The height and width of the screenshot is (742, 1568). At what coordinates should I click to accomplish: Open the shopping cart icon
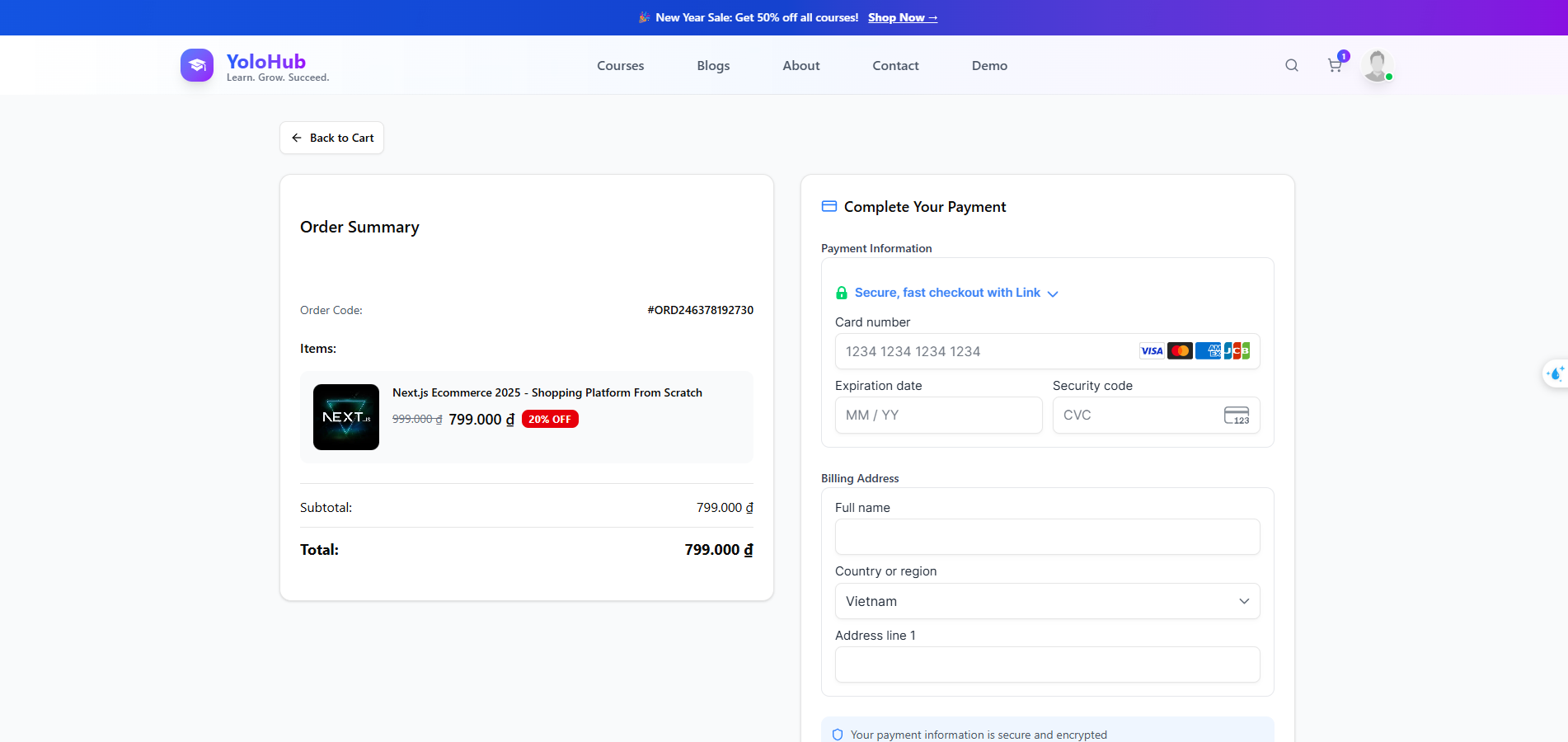click(x=1334, y=65)
